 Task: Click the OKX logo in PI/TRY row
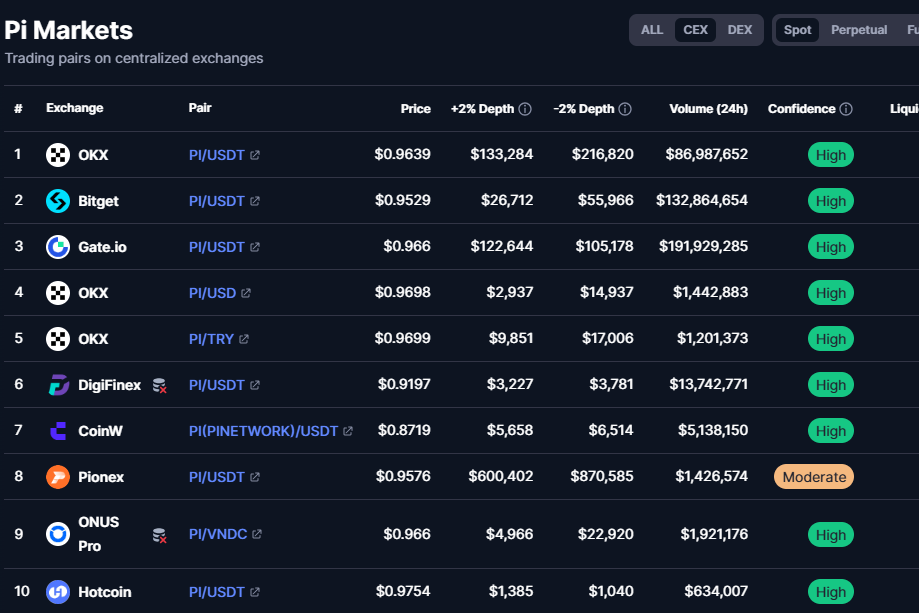point(58,339)
